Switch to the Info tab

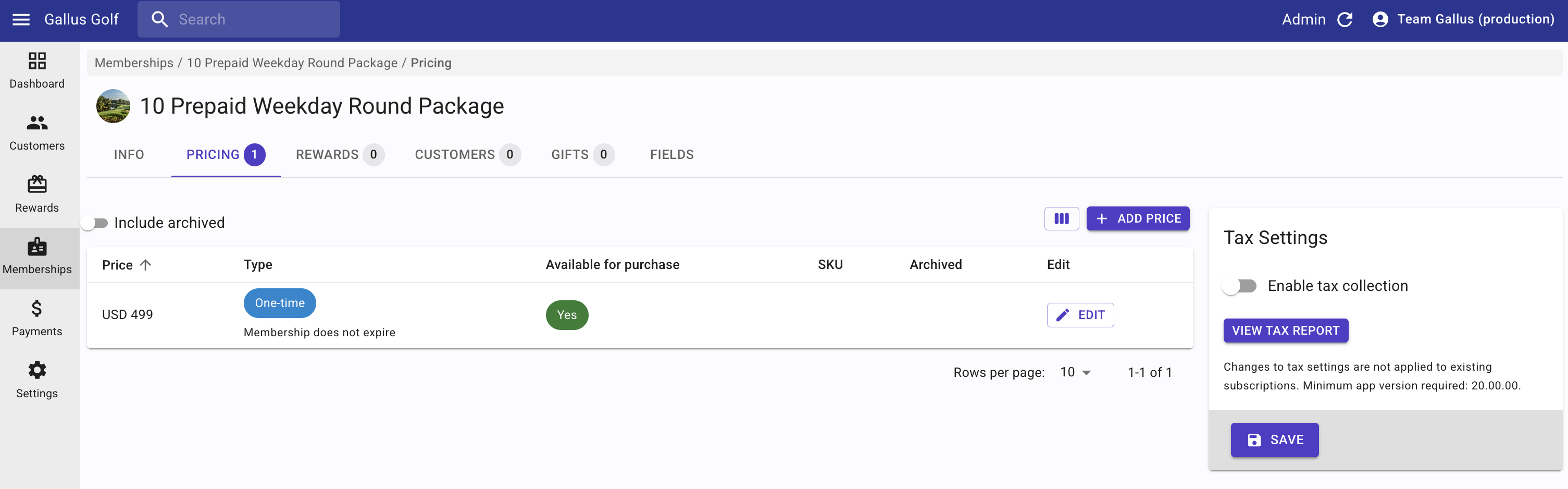129,155
